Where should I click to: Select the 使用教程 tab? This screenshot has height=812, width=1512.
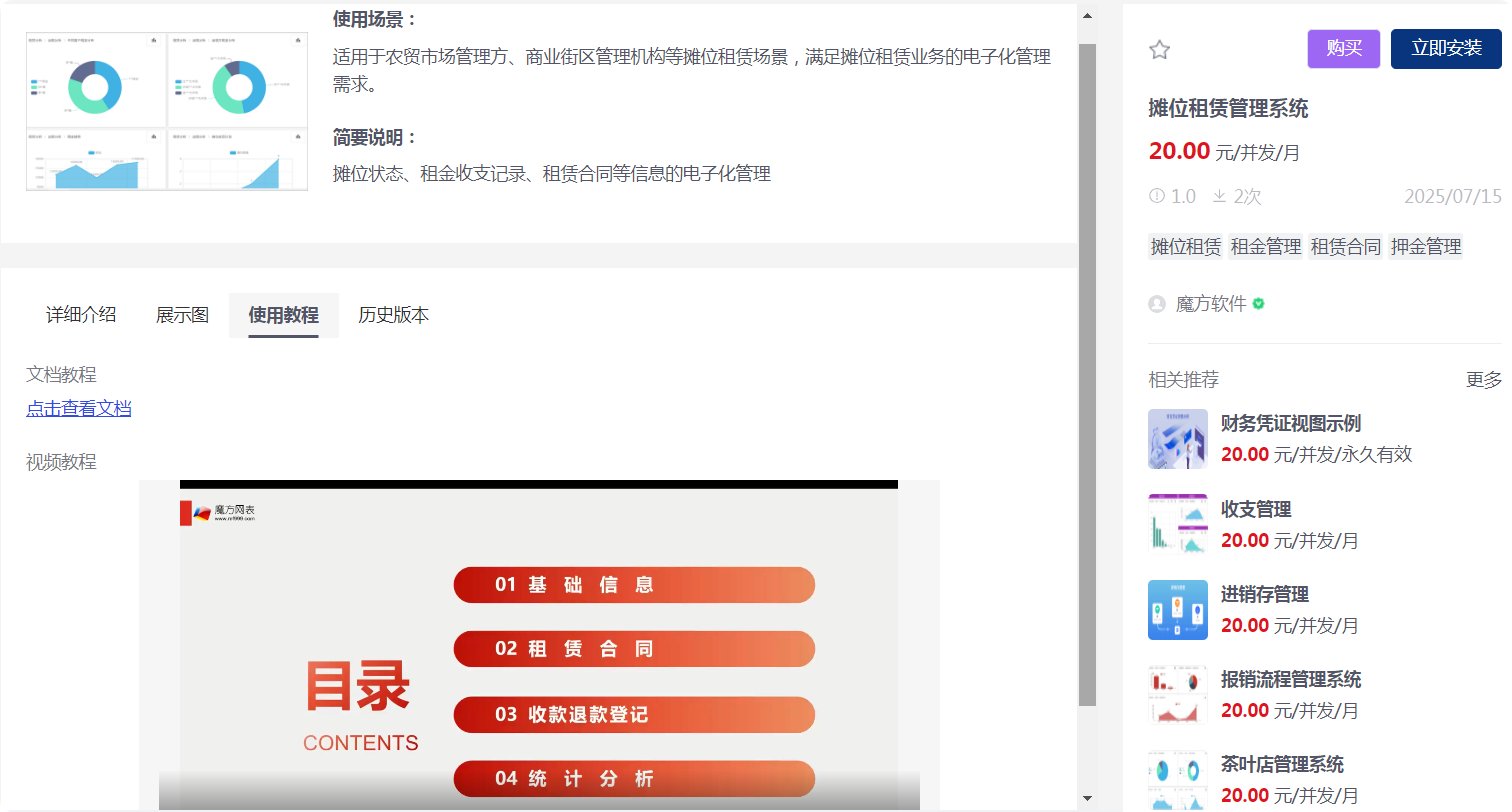(x=284, y=315)
